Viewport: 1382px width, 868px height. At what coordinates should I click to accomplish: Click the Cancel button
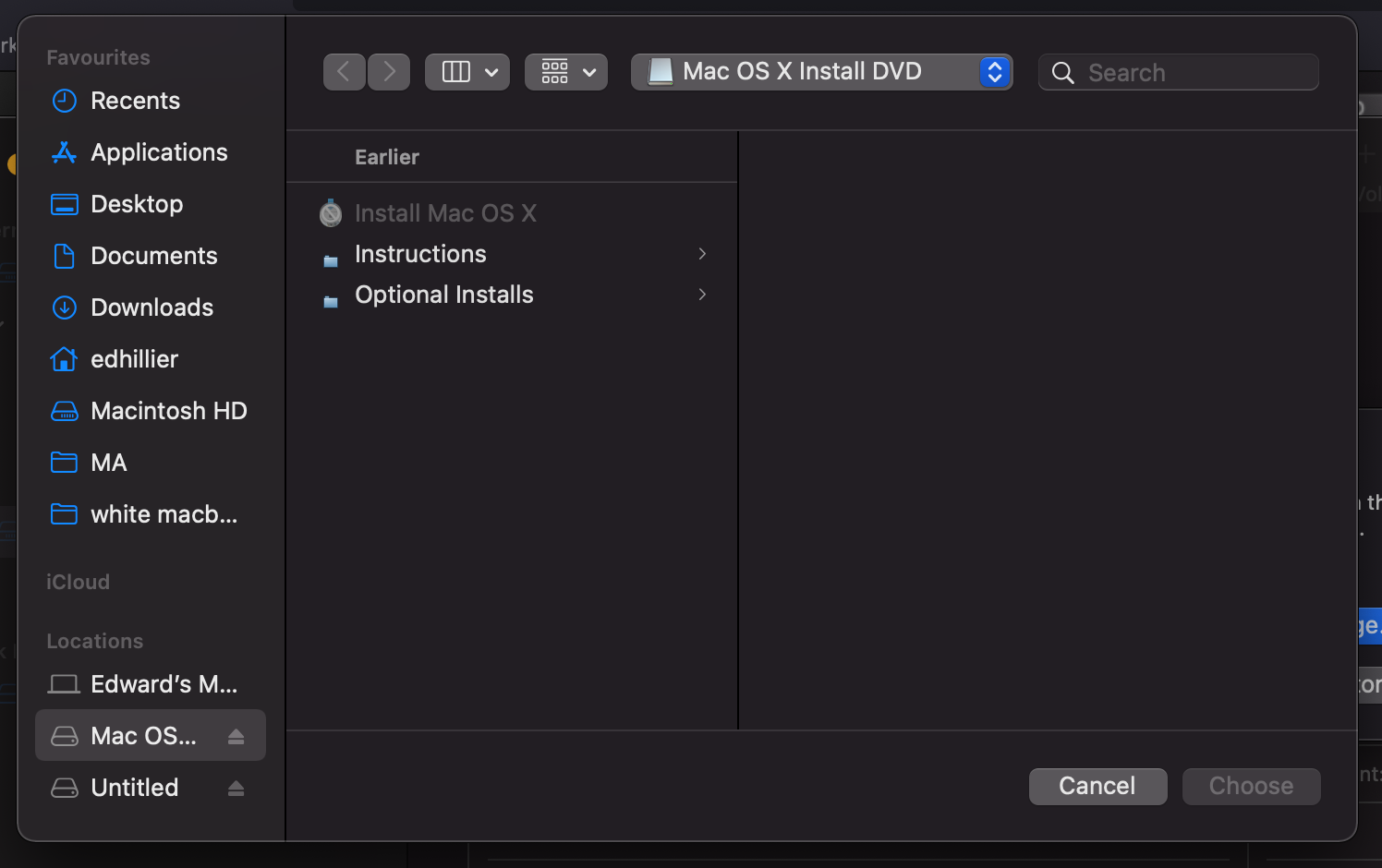click(1097, 786)
